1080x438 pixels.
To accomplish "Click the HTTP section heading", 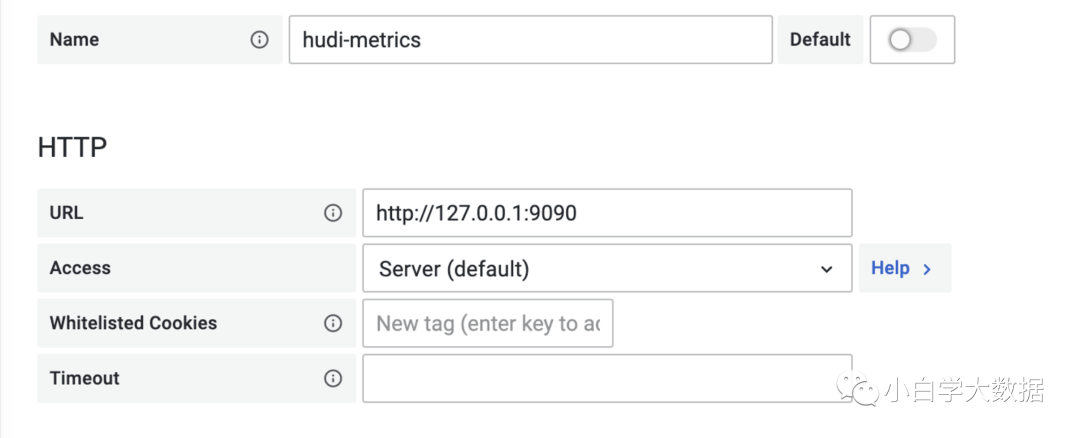I will (x=72, y=148).
